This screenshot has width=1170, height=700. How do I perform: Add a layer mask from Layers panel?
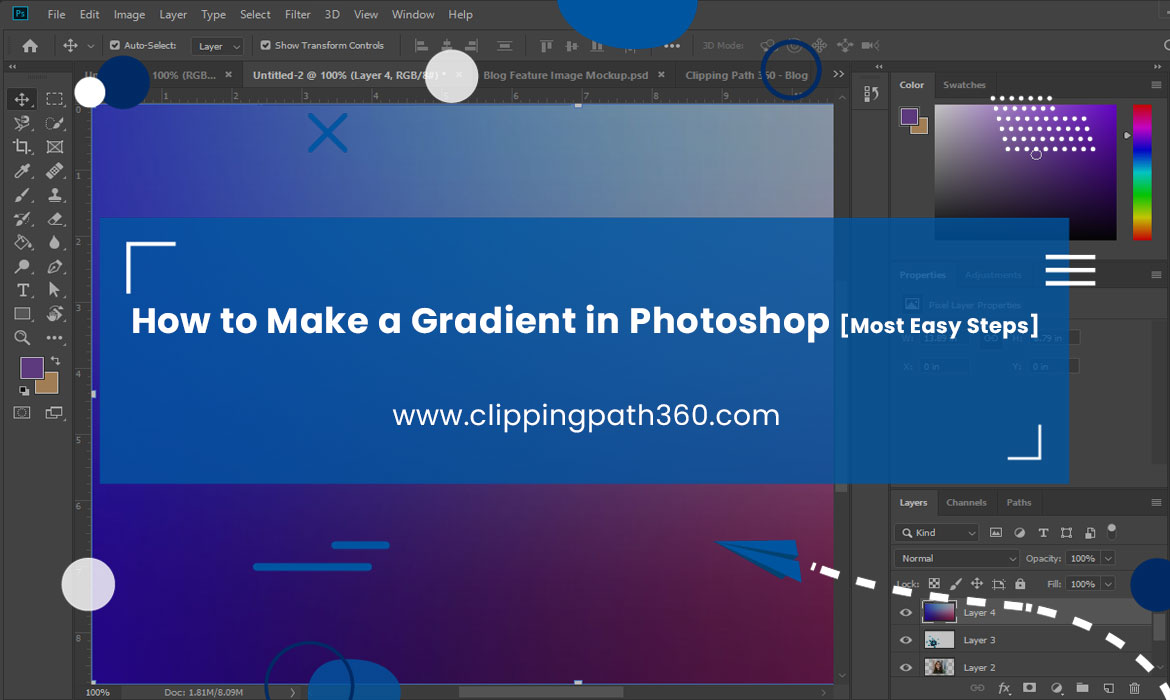point(1029,688)
